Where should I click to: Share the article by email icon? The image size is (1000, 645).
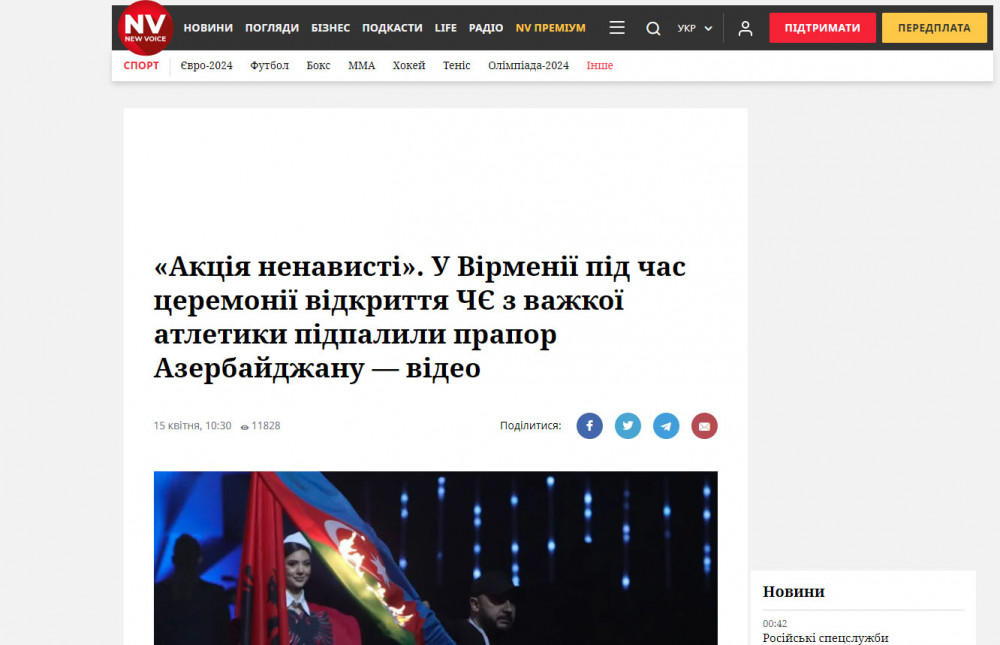[x=704, y=426]
